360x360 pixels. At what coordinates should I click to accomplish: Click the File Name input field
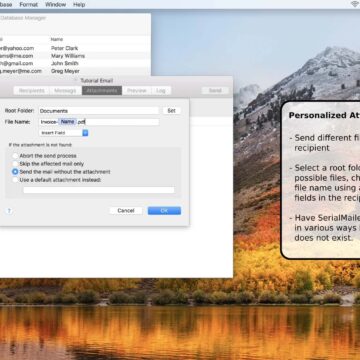pyautogui.click(x=99, y=122)
